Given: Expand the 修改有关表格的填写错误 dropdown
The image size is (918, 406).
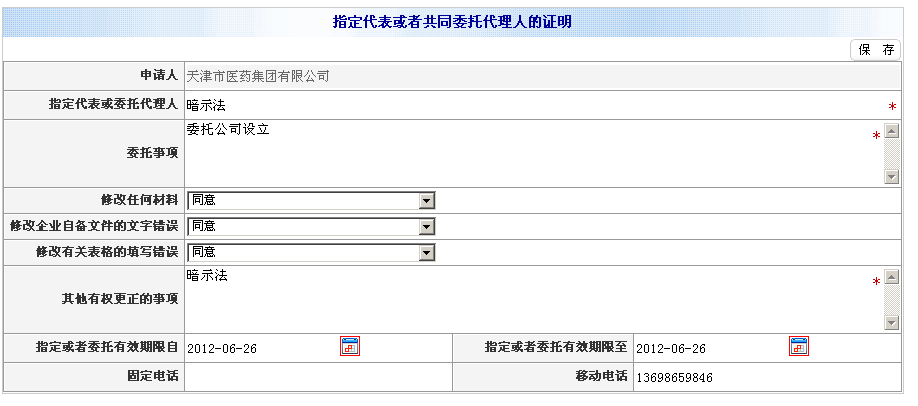Looking at the screenshot, I should [427, 252].
